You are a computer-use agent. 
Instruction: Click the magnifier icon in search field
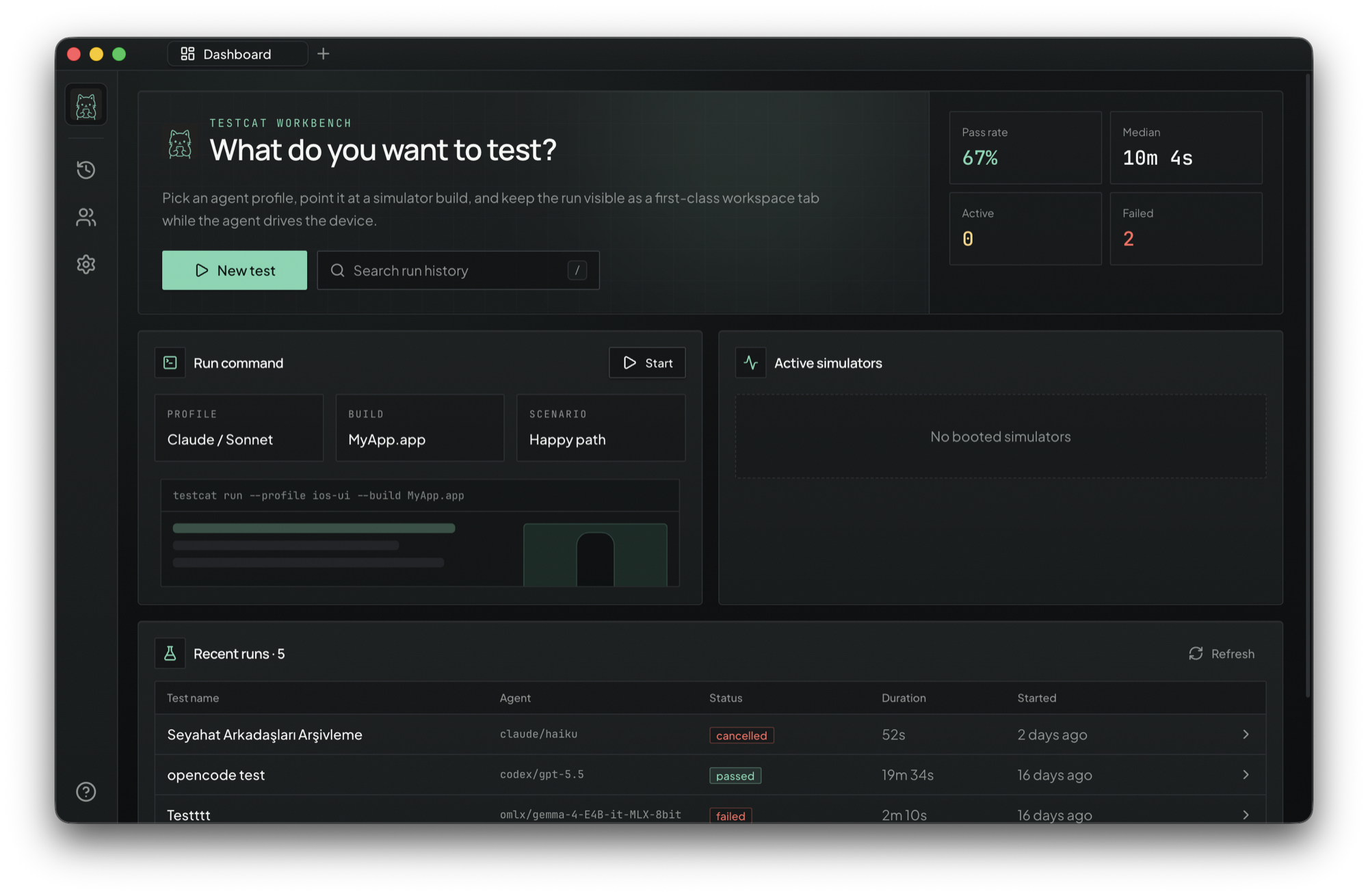pyautogui.click(x=338, y=271)
